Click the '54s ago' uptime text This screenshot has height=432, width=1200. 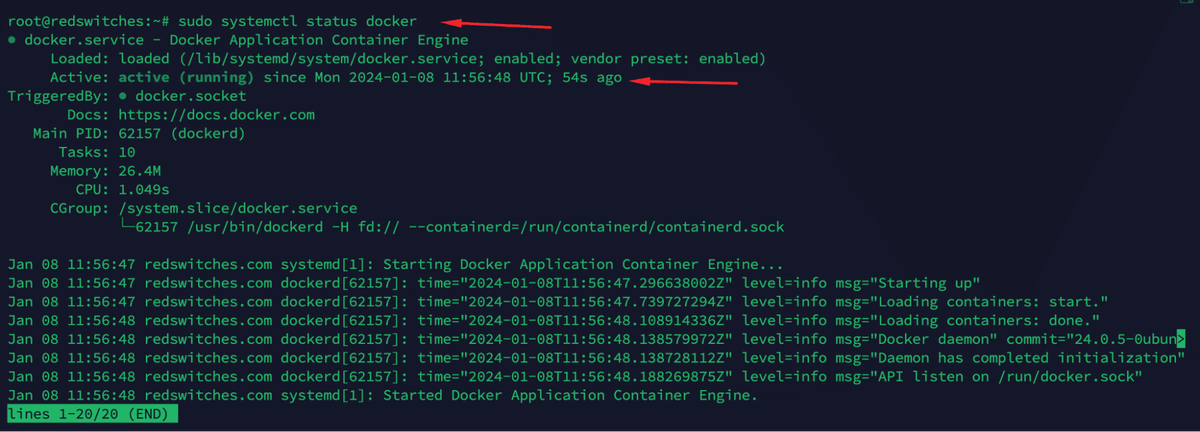591,77
